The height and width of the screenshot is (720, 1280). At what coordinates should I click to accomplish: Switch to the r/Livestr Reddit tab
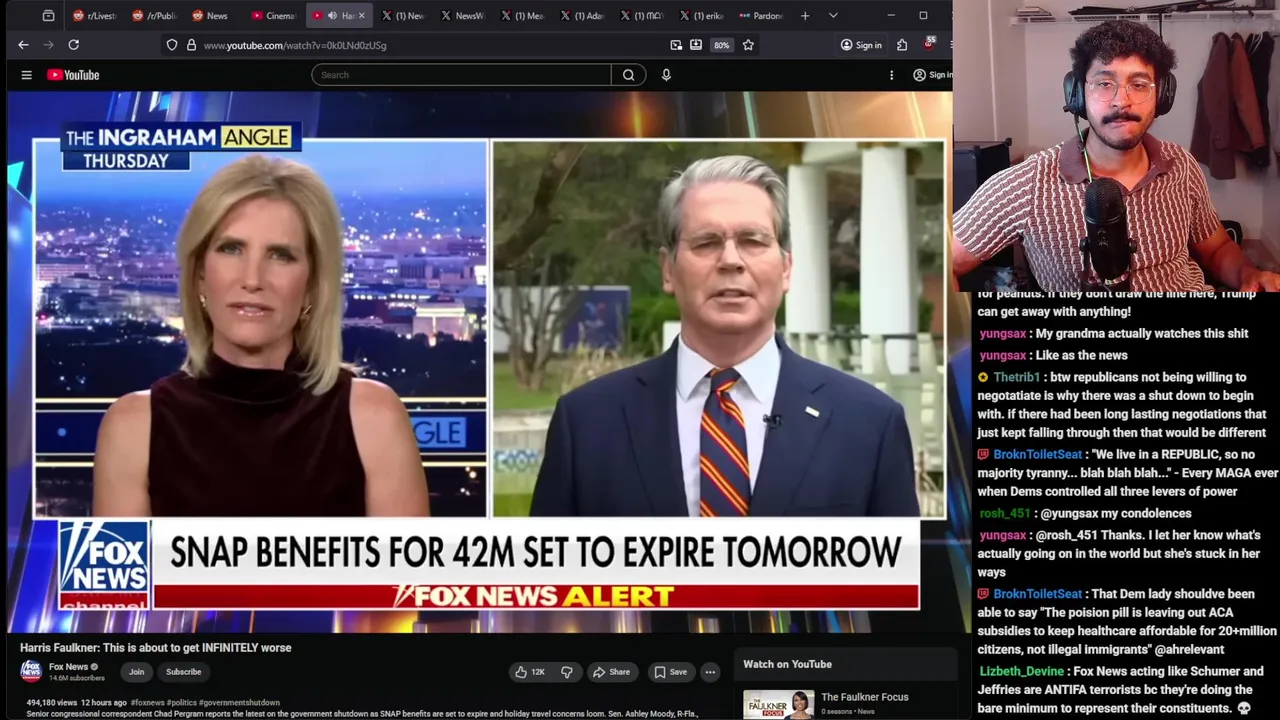tap(95, 16)
